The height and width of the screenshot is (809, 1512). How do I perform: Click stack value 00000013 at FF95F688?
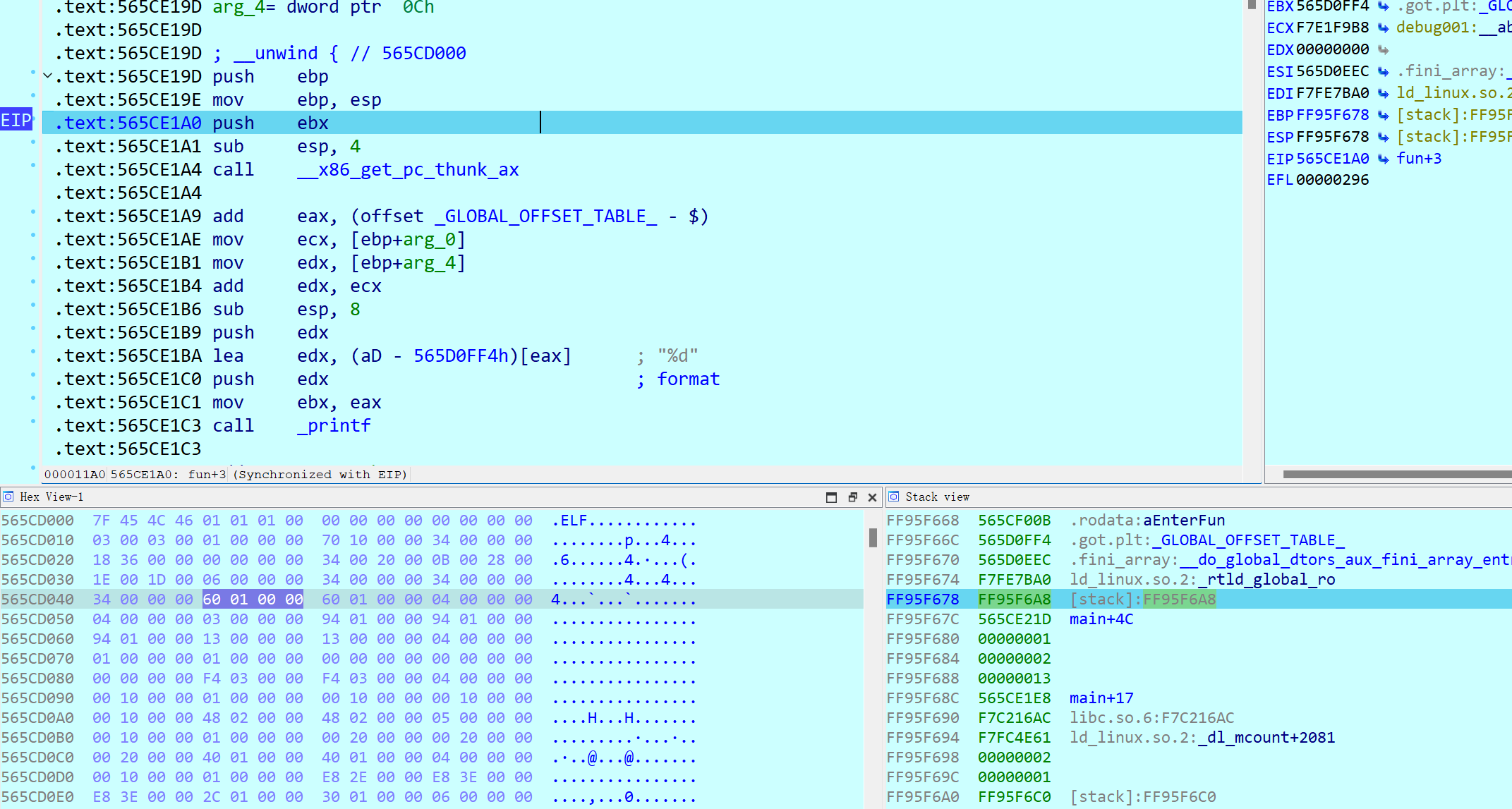tap(1014, 679)
